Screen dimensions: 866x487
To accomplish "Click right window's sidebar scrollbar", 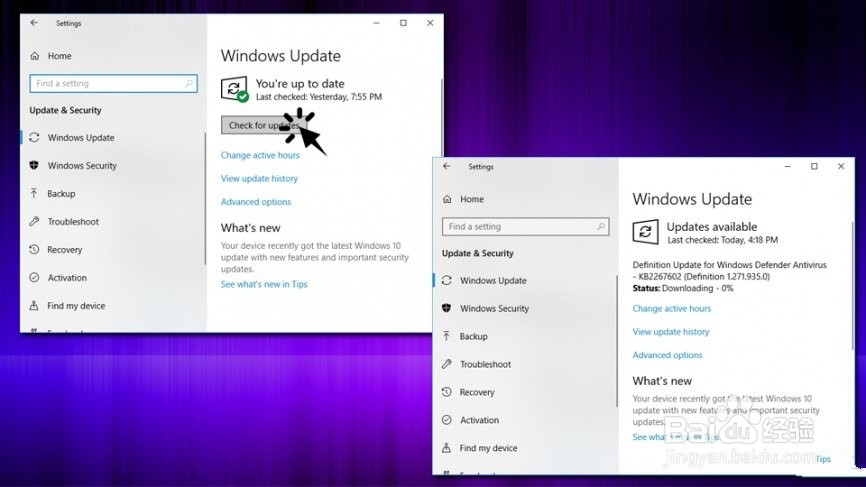I will pyautogui.click(x=616, y=342).
